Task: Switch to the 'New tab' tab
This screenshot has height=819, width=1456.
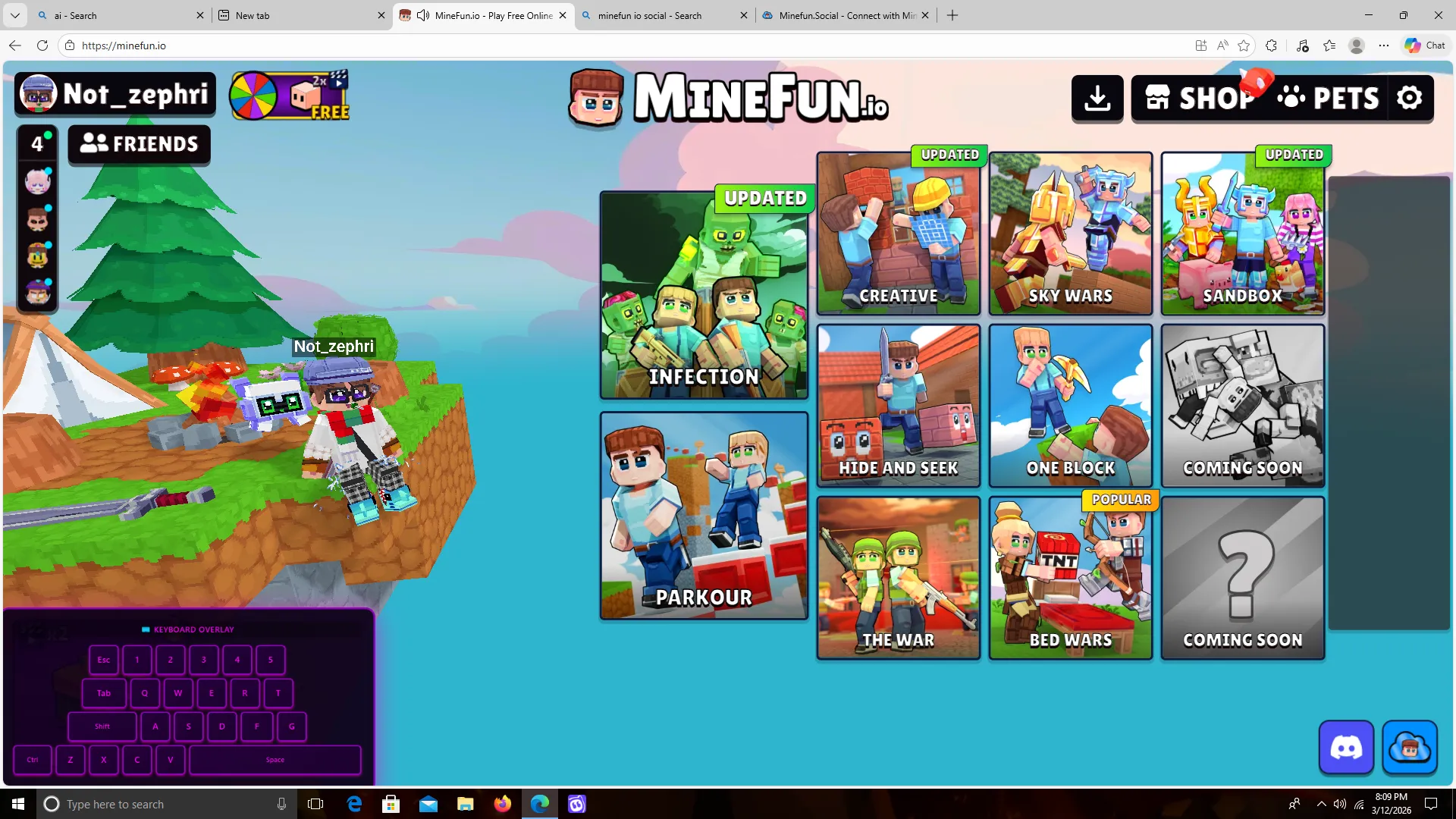Action: [x=301, y=15]
